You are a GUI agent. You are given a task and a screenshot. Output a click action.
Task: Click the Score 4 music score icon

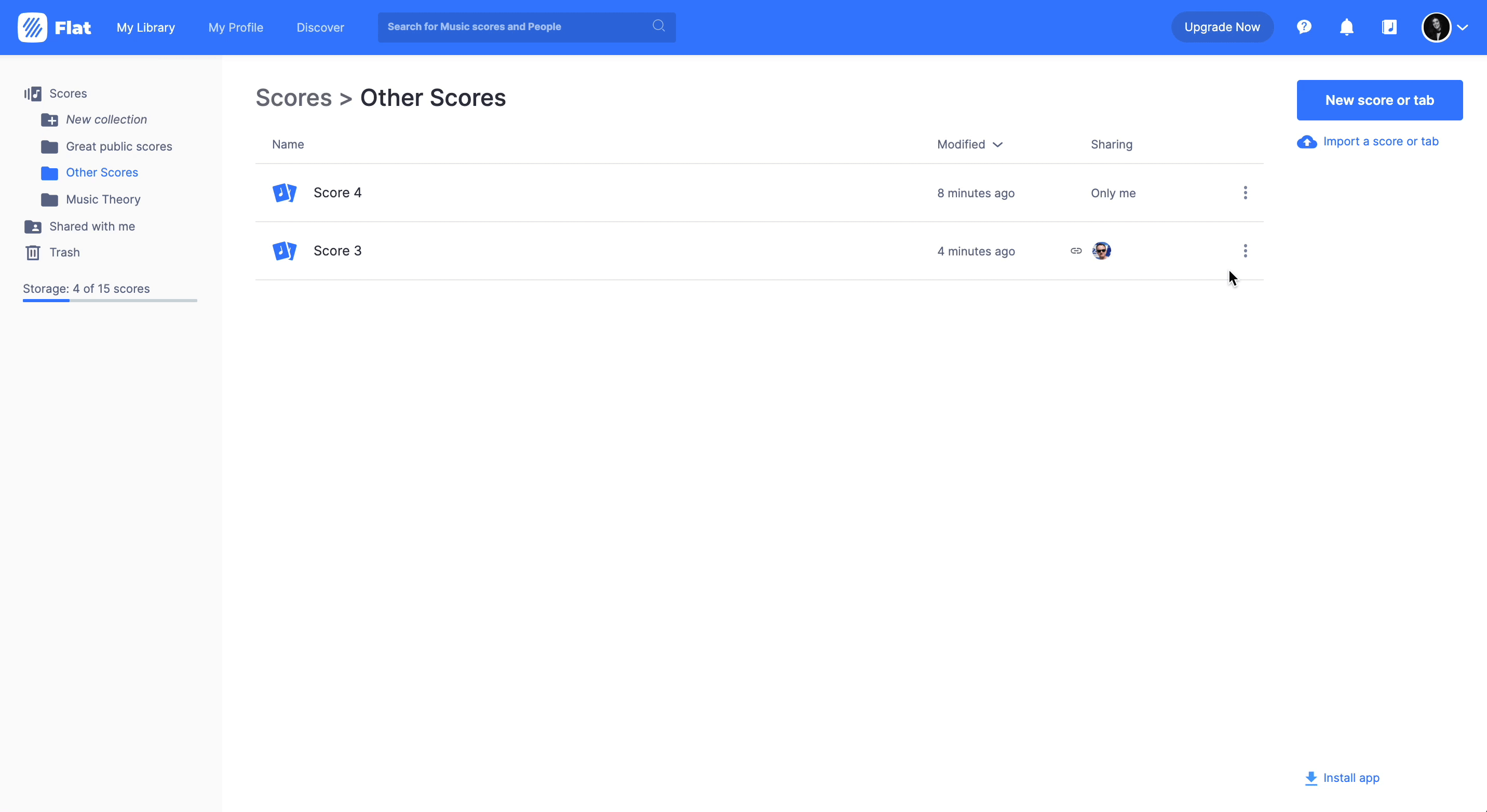(x=284, y=193)
